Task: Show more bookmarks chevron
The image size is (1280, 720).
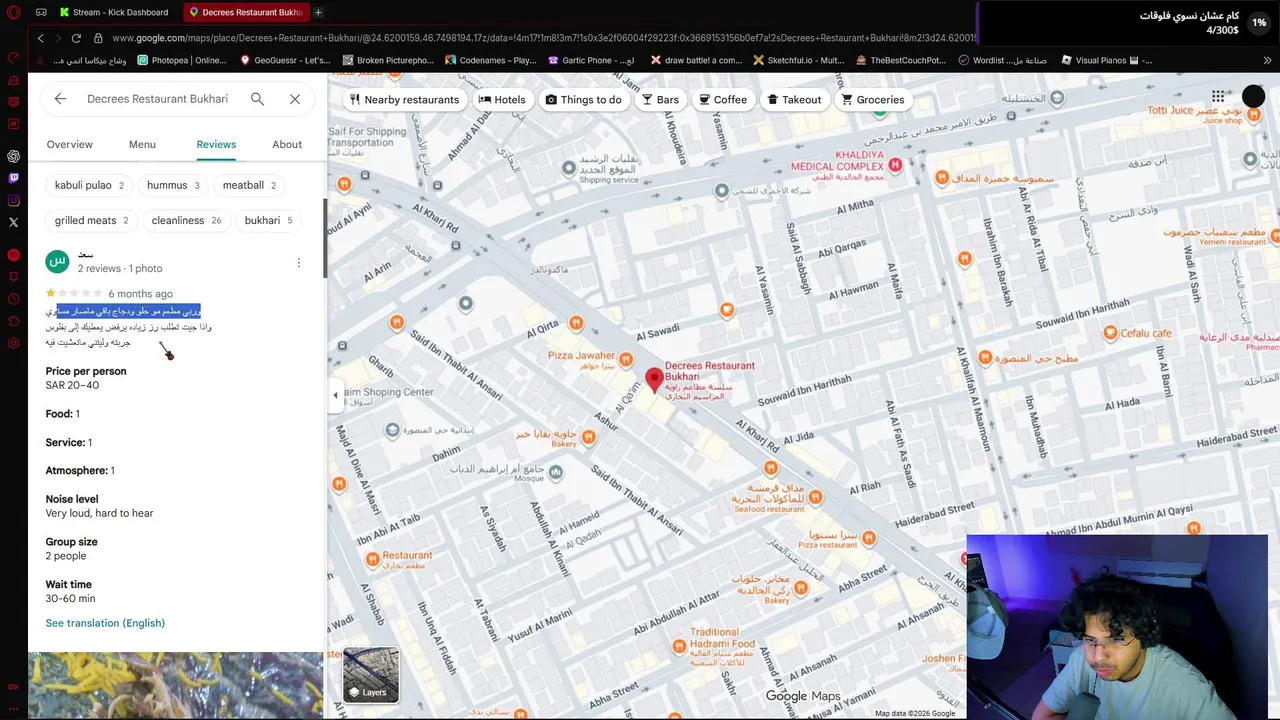Action: tap(1267, 60)
